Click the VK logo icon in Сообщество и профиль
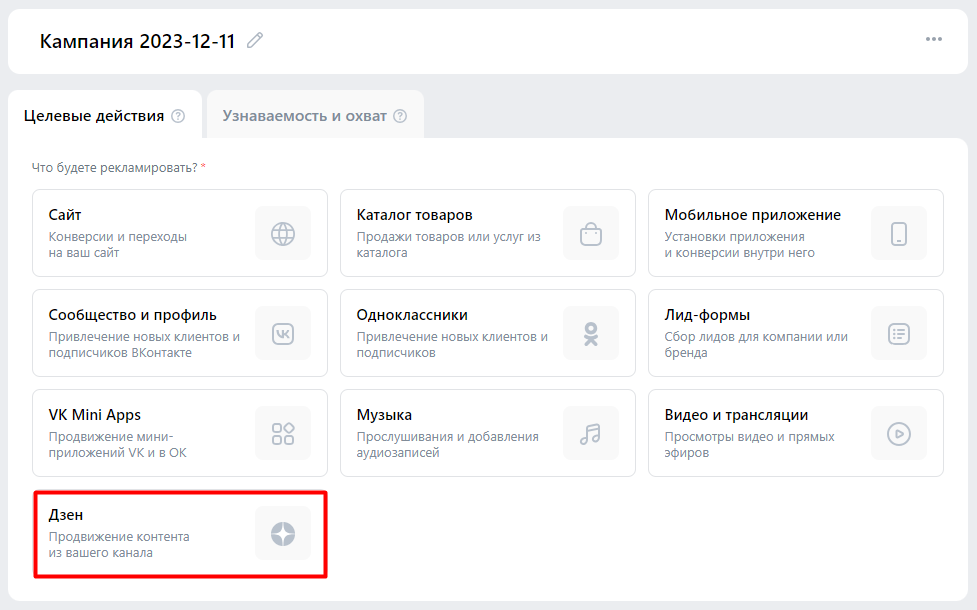 [x=283, y=333]
